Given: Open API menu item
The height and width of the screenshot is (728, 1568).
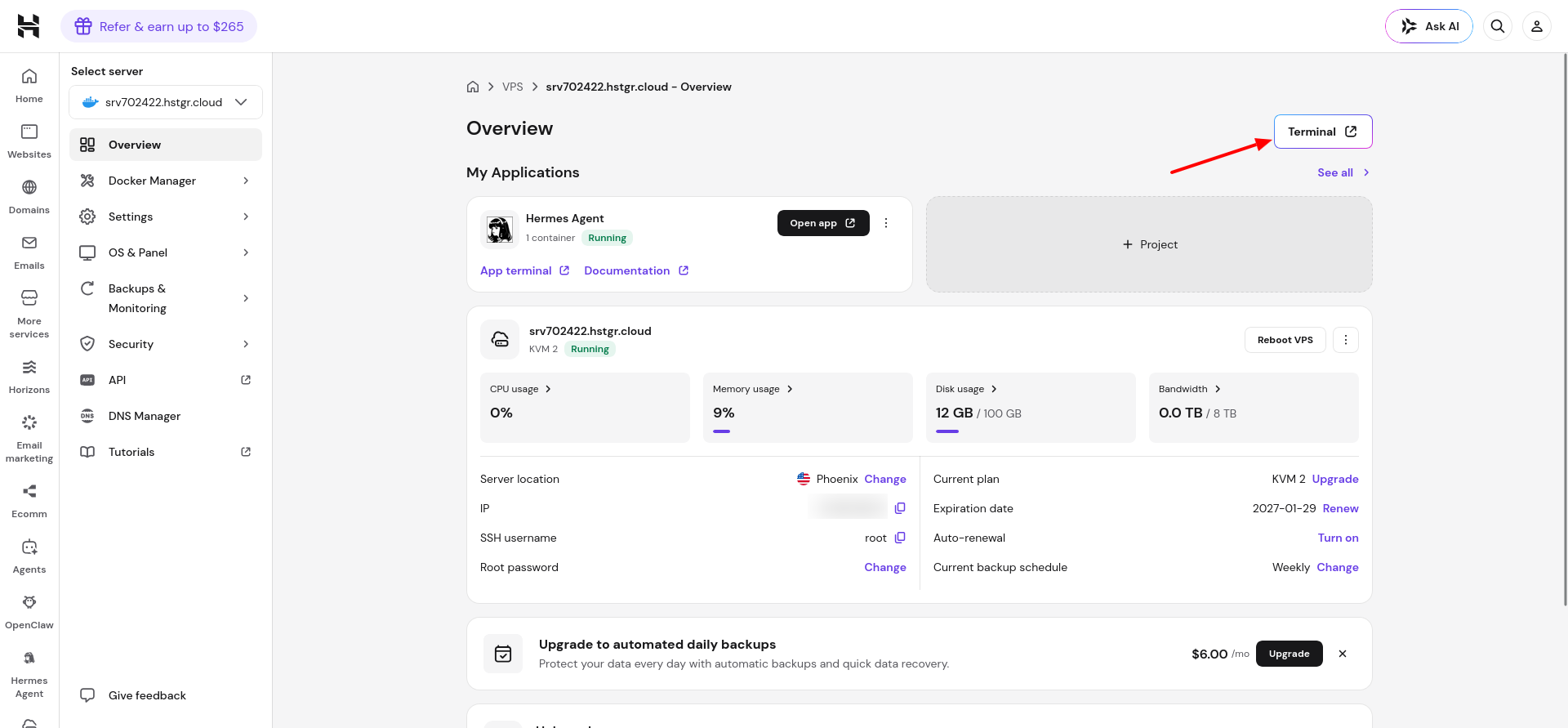Looking at the screenshot, I should pos(166,380).
